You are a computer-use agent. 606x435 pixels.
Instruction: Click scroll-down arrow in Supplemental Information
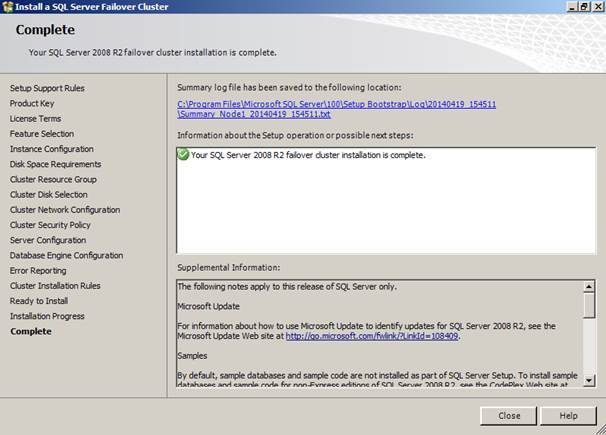(589, 381)
